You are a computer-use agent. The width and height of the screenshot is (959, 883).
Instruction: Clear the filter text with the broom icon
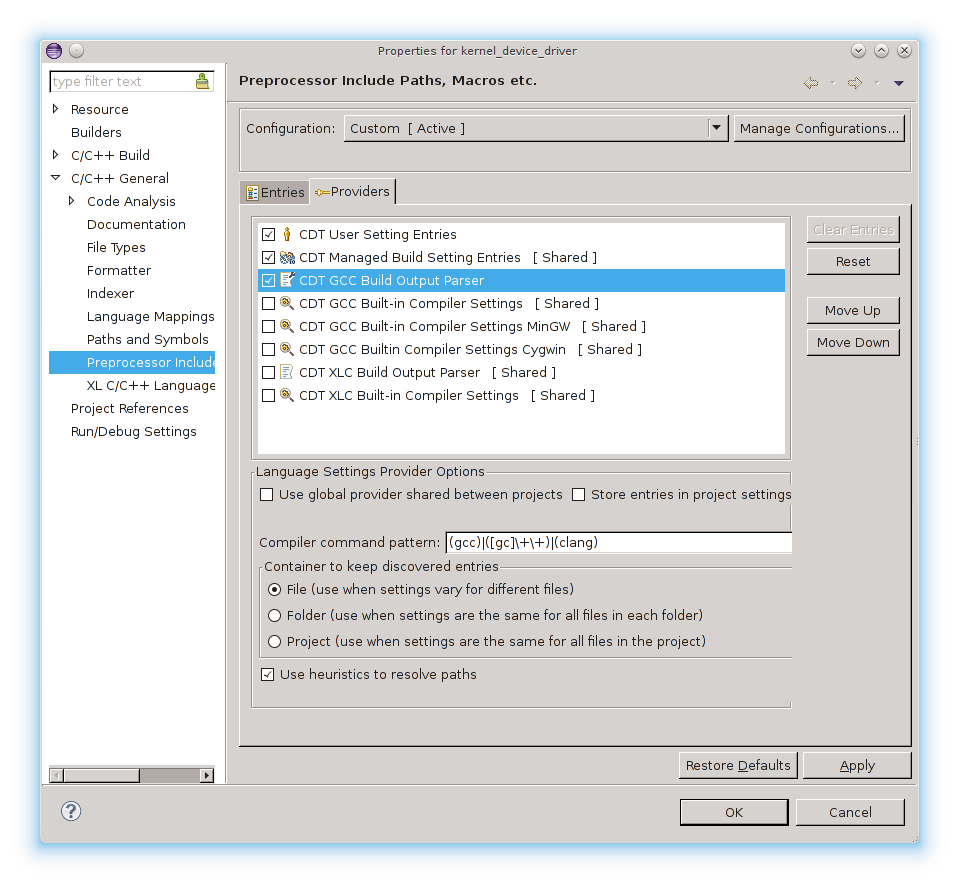click(202, 81)
